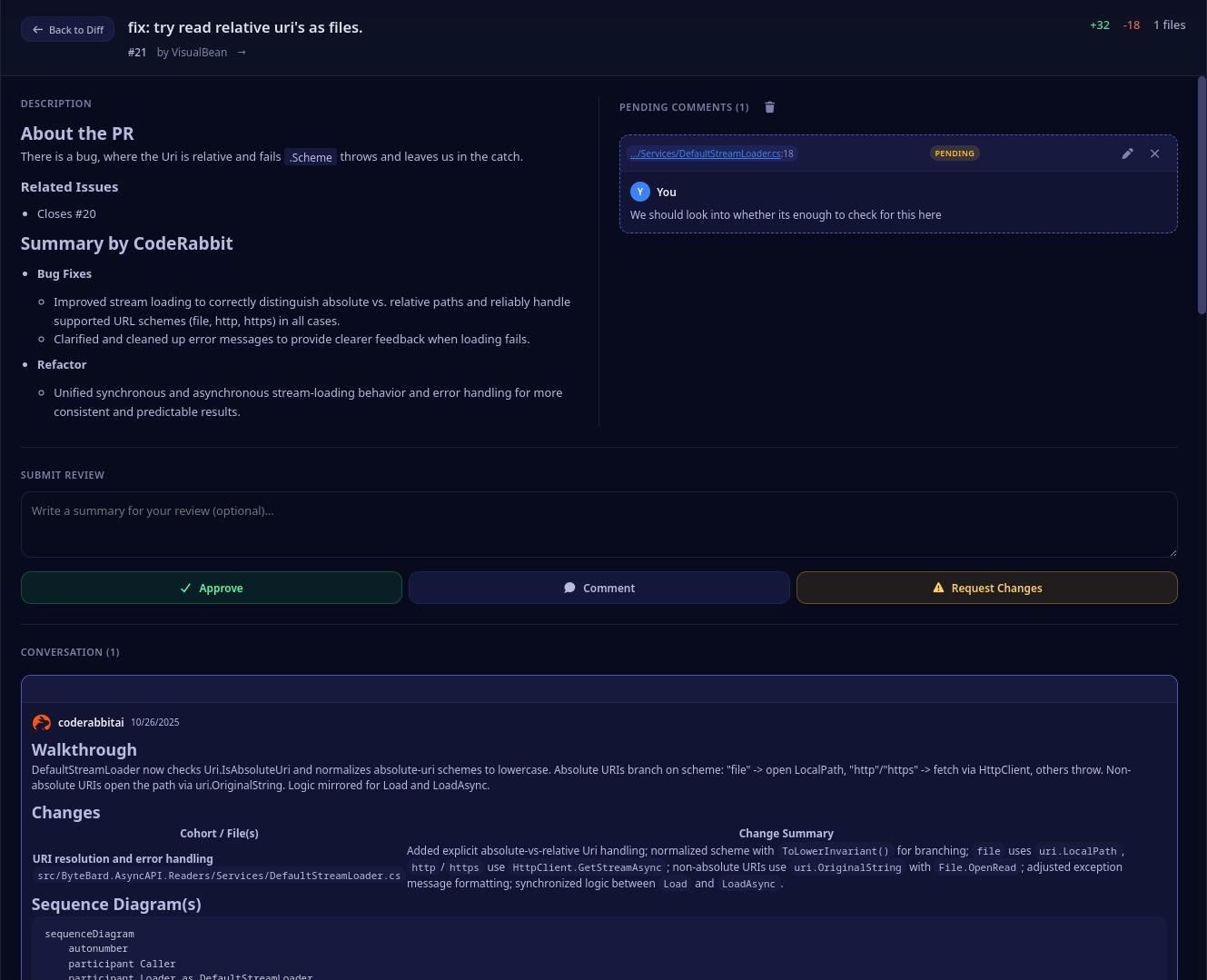Click the back arrow in Back to Diff
Viewport: 1207px width, 980px height.
(x=37, y=29)
